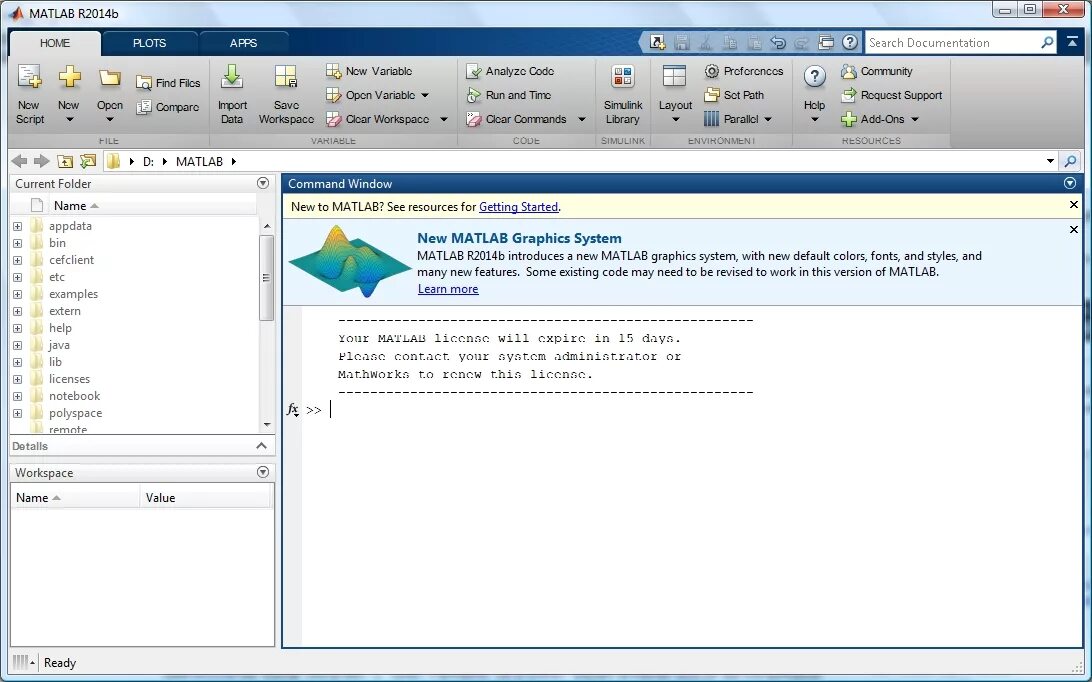This screenshot has height=682, width=1092.
Task: Click Request Support
Action: point(891,95)
